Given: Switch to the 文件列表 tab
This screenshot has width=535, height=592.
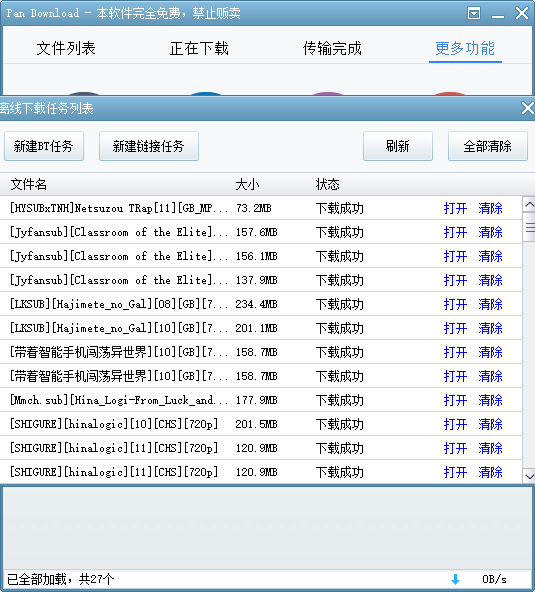Looking at the screenshot, I should (66, 48).
